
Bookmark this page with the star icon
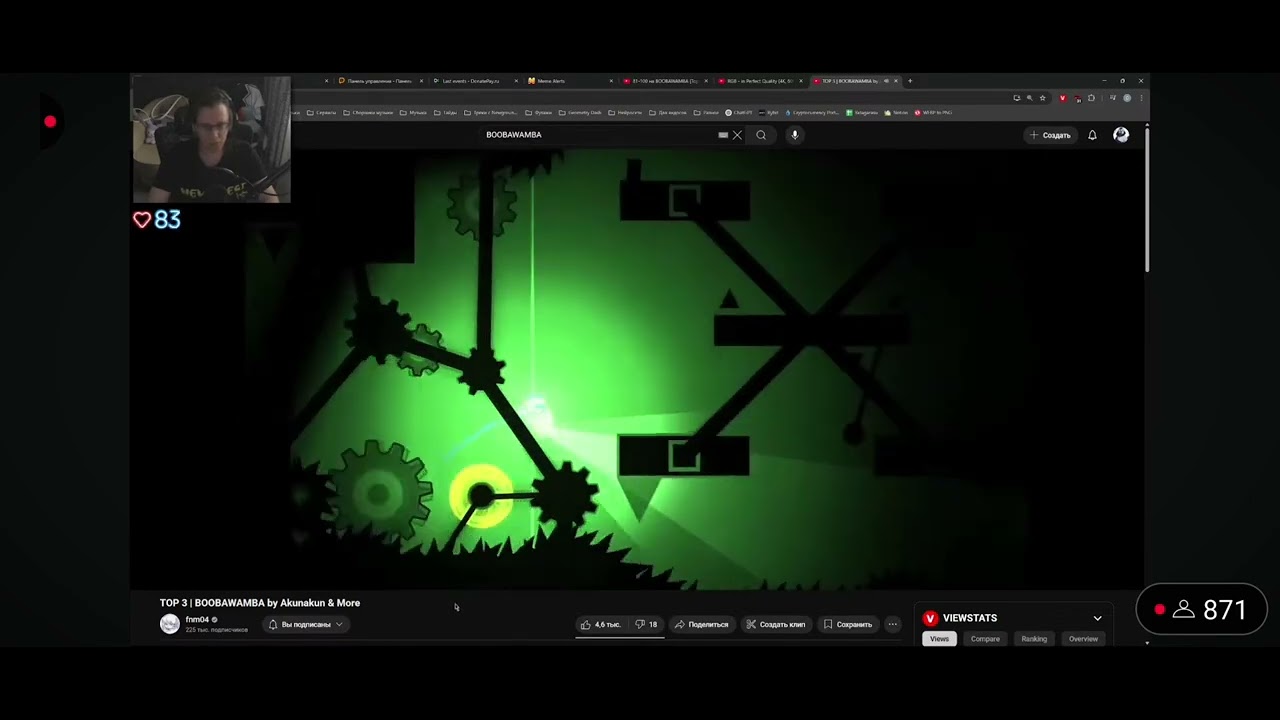coord(1042,98)
